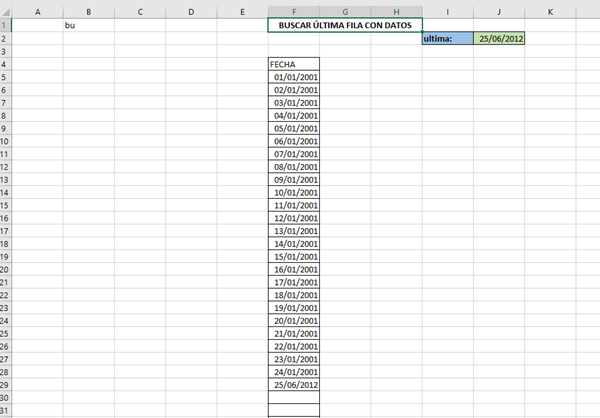Select entire column F via its header

click(x=294, y=12)
